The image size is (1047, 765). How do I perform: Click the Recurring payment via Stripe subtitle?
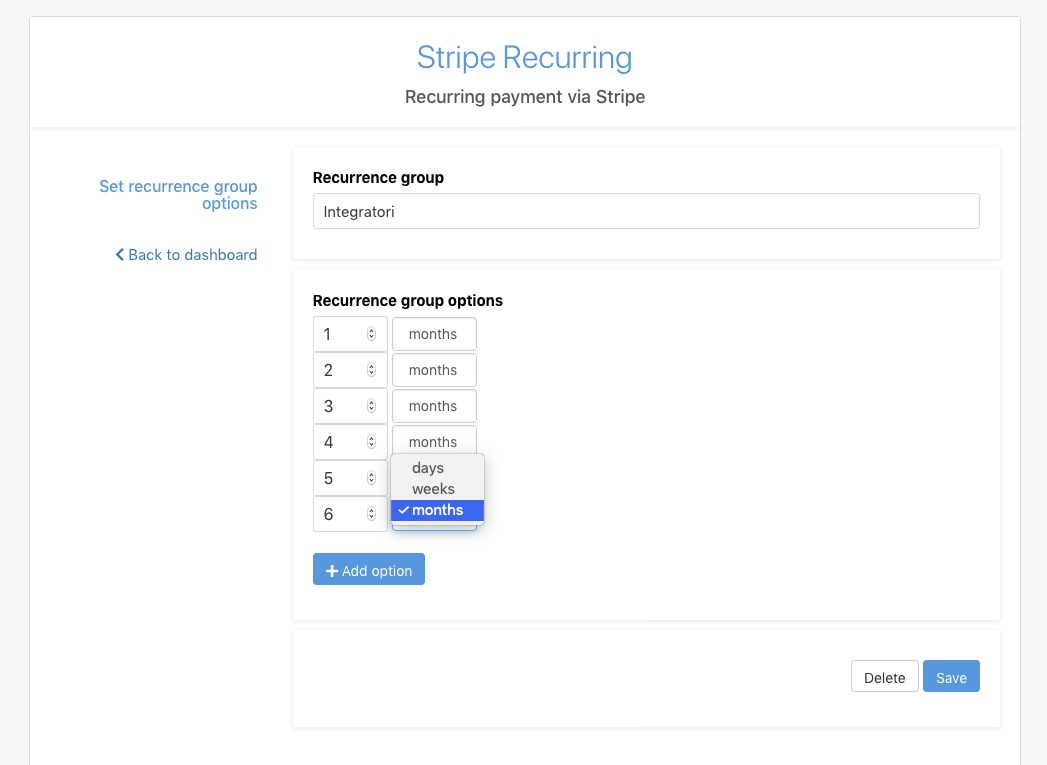pyautogui.click(x=525, y=97)
